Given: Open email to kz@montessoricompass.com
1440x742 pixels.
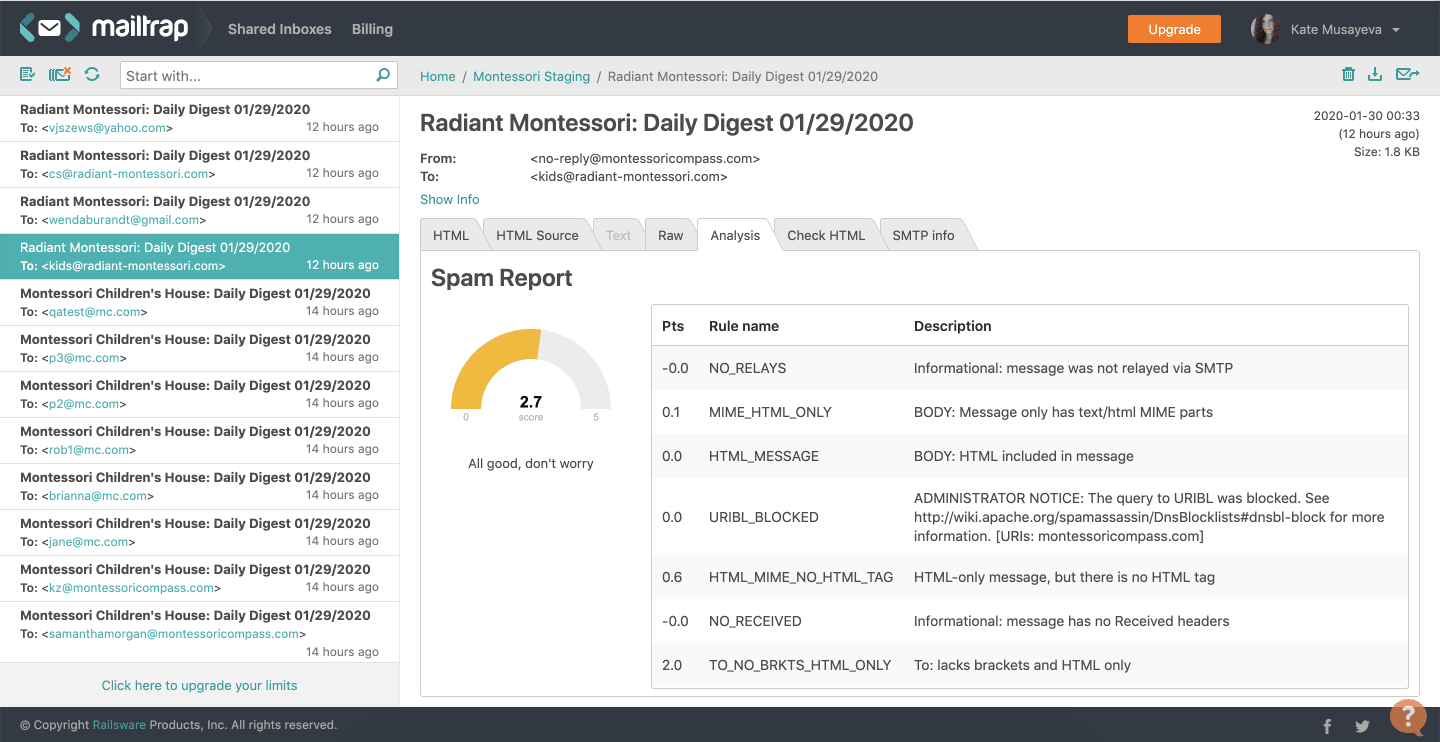Looking at the screenshot, I should [199, 578].
